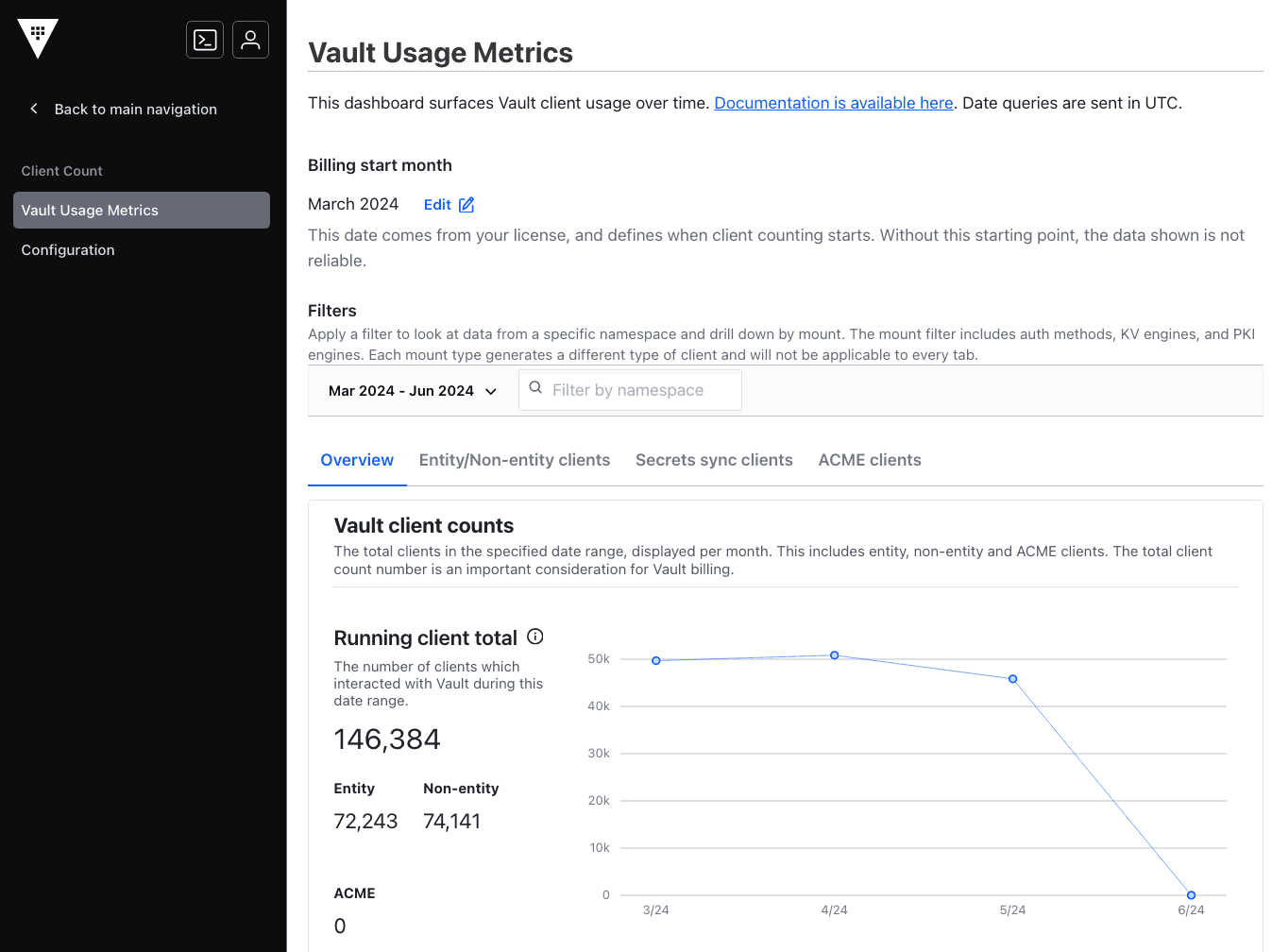Screen dimensions: 1272x952
Task: Click the 4/24 chart data point
Action: point(835,655)
